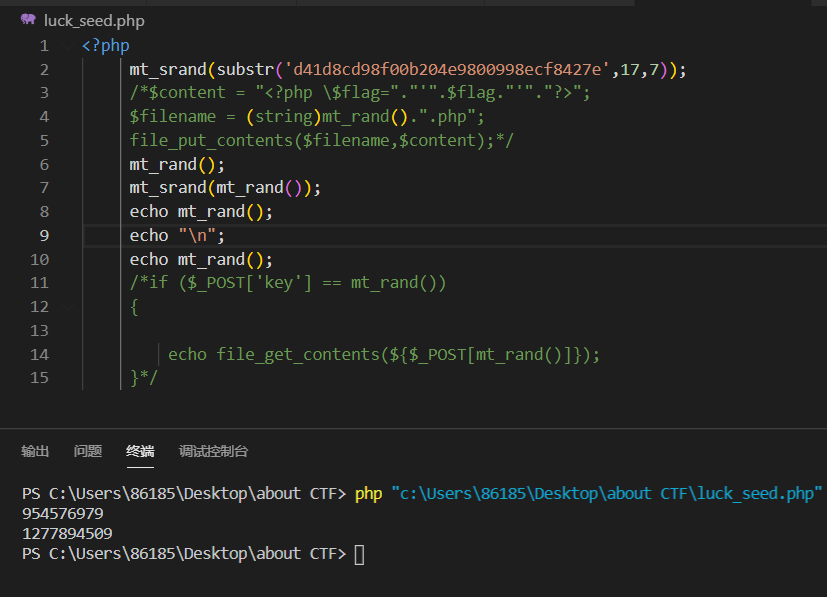Click the terminal output 954576979

click(63, 514)
